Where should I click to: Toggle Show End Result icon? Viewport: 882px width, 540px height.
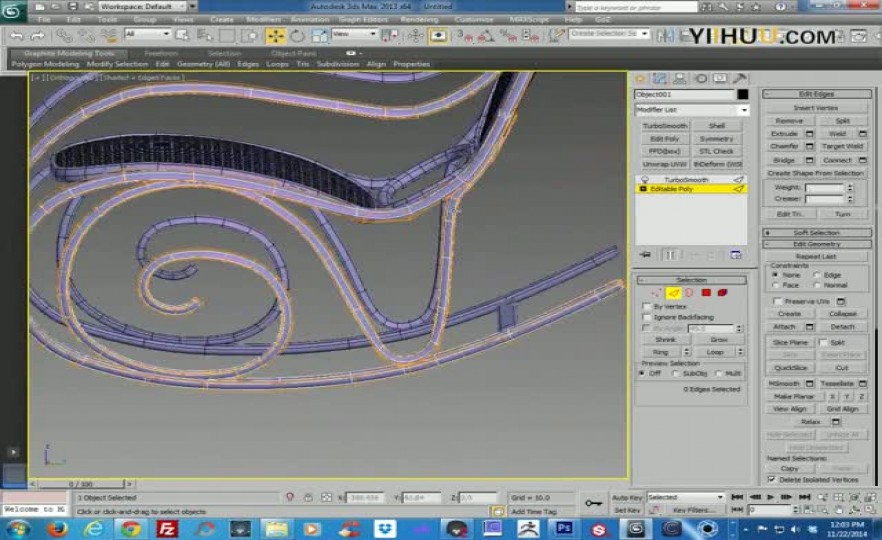point(670,255)
